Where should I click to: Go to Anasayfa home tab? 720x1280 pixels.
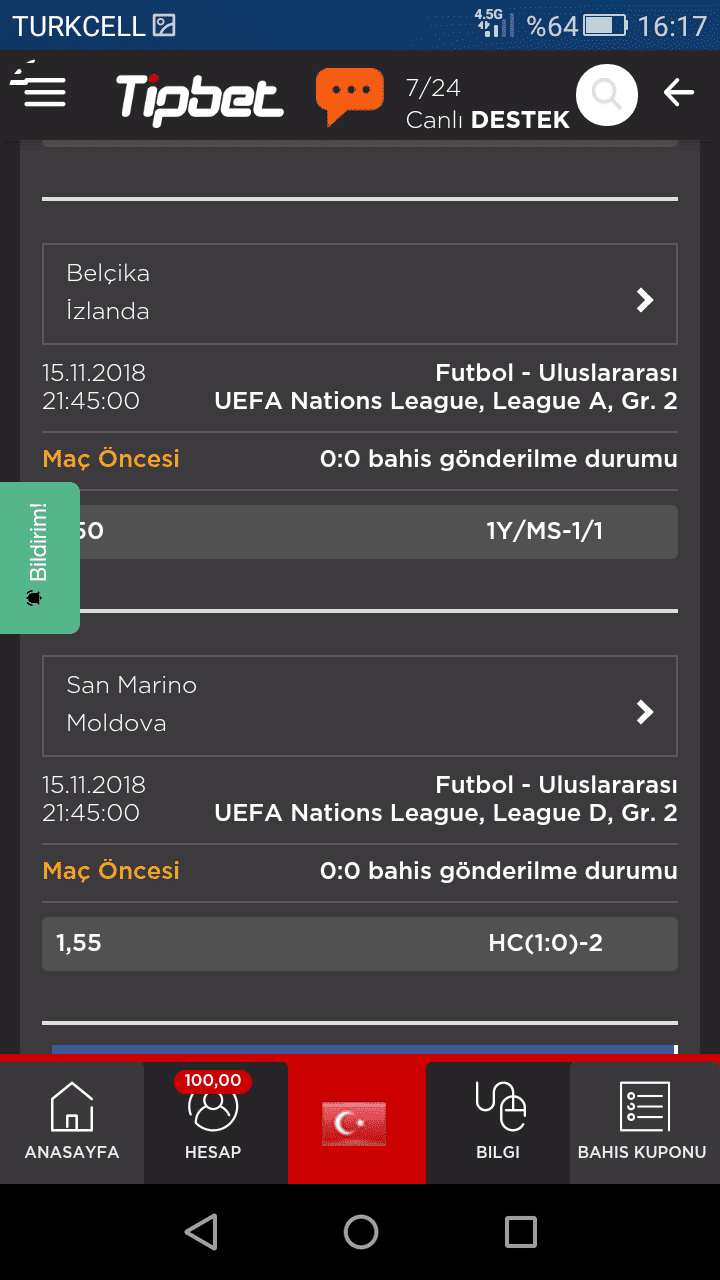(x=72, y=1122)
